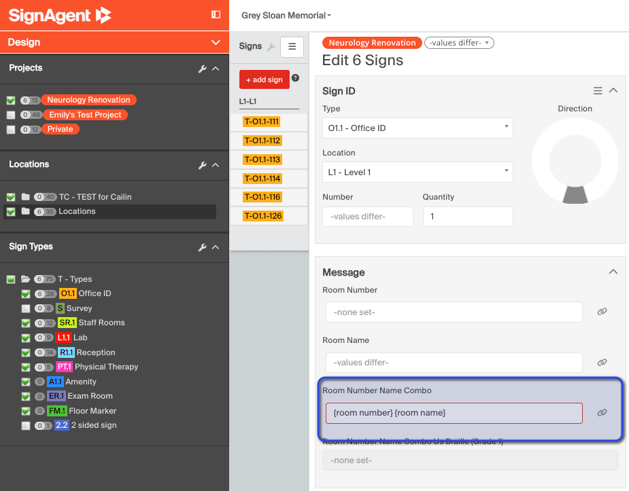Toggle the Locations folder checkbox
The image size is (629, 491).
[x=11, y=211]
